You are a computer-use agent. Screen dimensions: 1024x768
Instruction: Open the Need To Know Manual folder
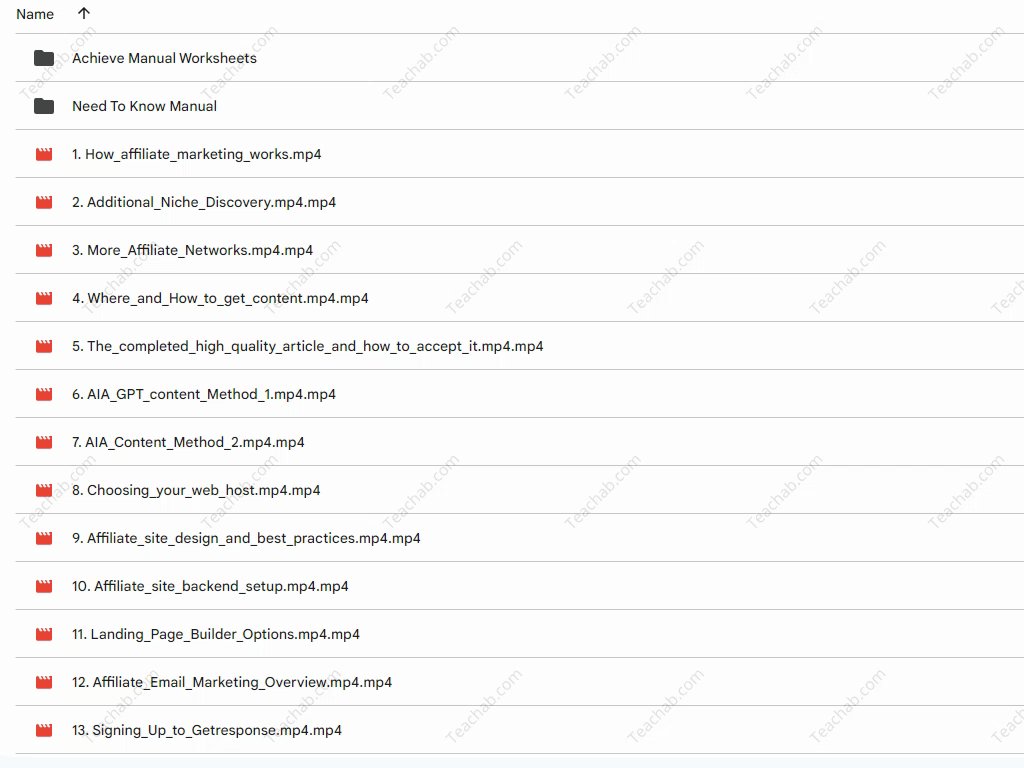tap(144, 106)
